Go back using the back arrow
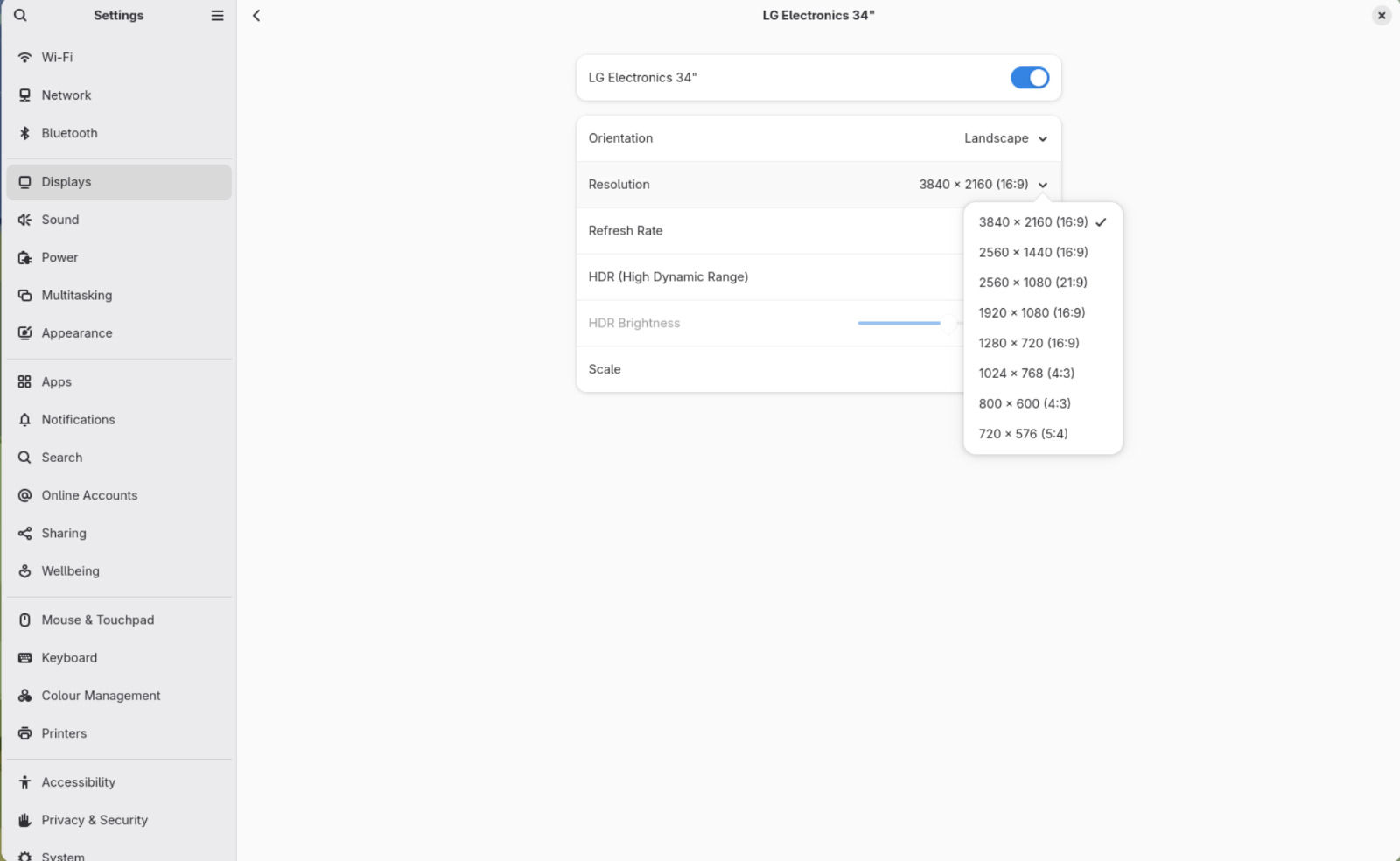The width and height of the screenshot is (1400, 861). (256, 15)
